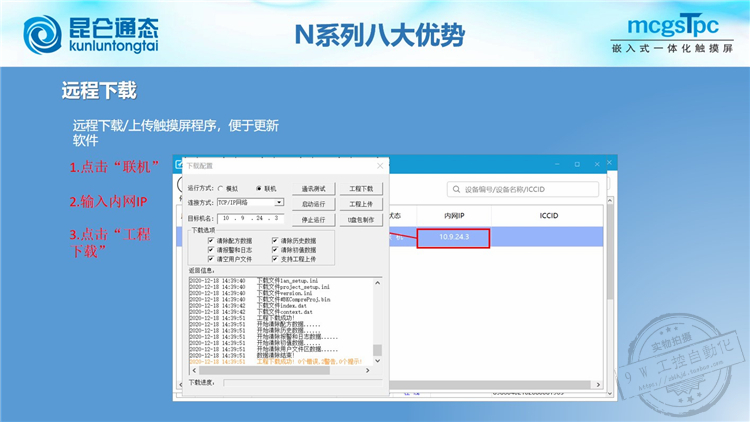
Task: Close the 下载配置 dialog
Action: (x=379, y=165)
